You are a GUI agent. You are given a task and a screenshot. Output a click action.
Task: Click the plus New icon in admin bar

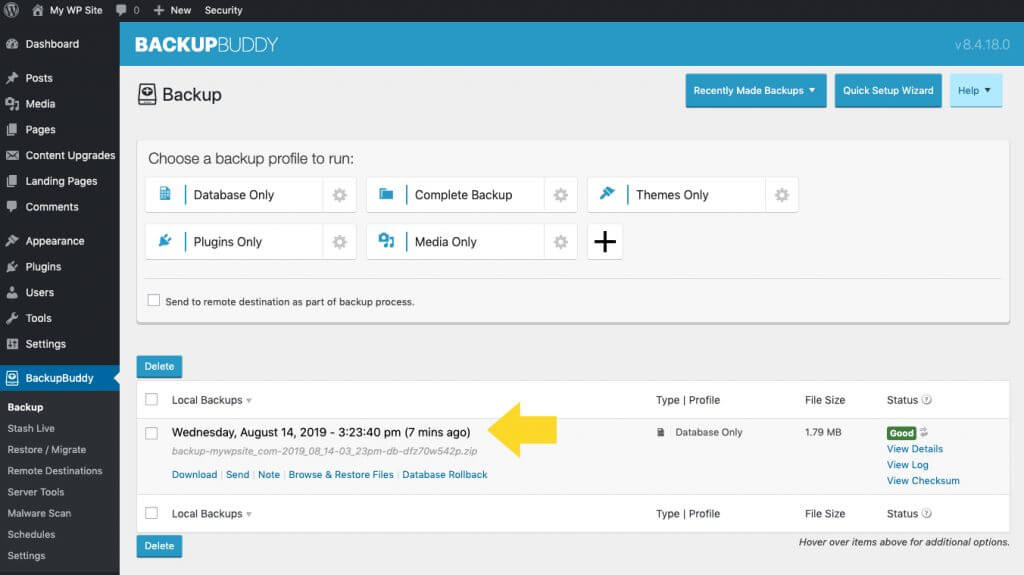tap(159, 10)
